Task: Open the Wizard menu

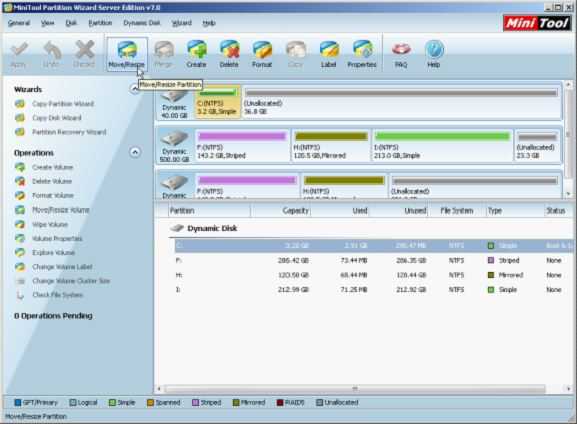Action: pos(182,23)
